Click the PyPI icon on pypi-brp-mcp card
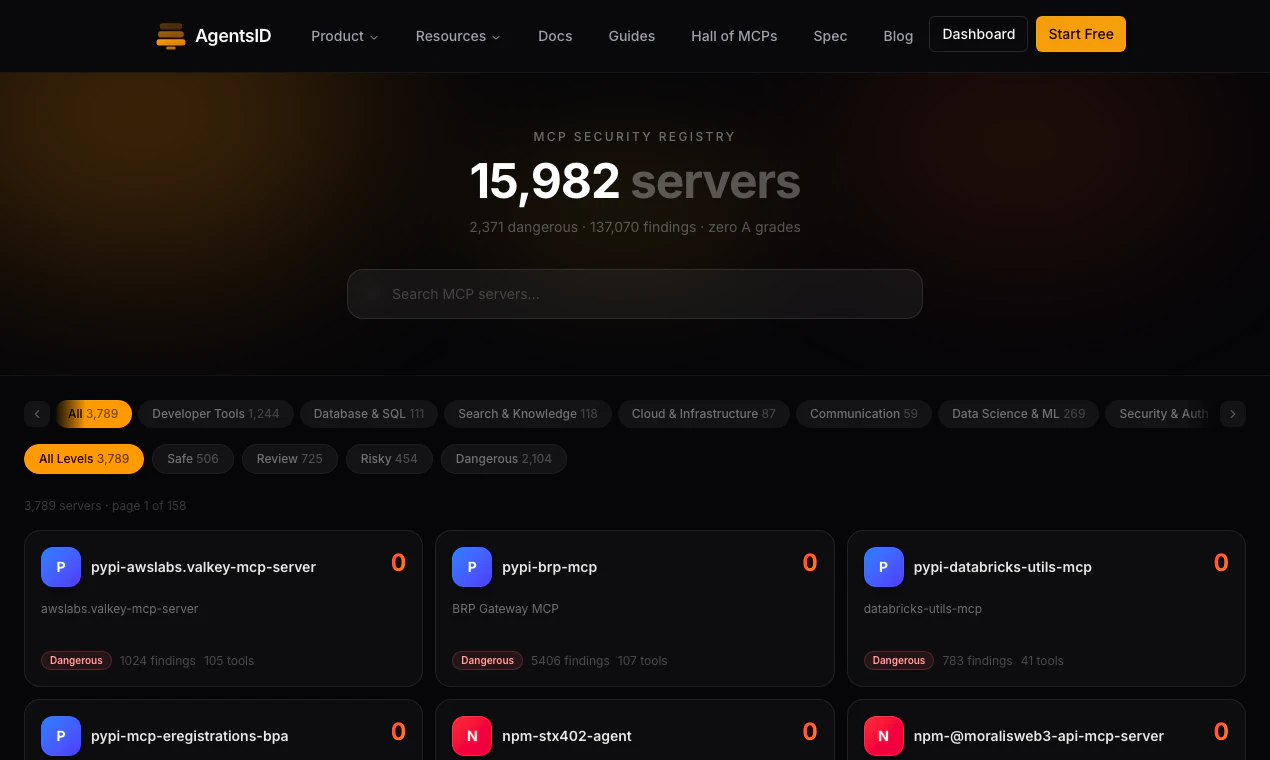Image resolution: width=1270 pixels, height=760 pixels. coord(471,567)
